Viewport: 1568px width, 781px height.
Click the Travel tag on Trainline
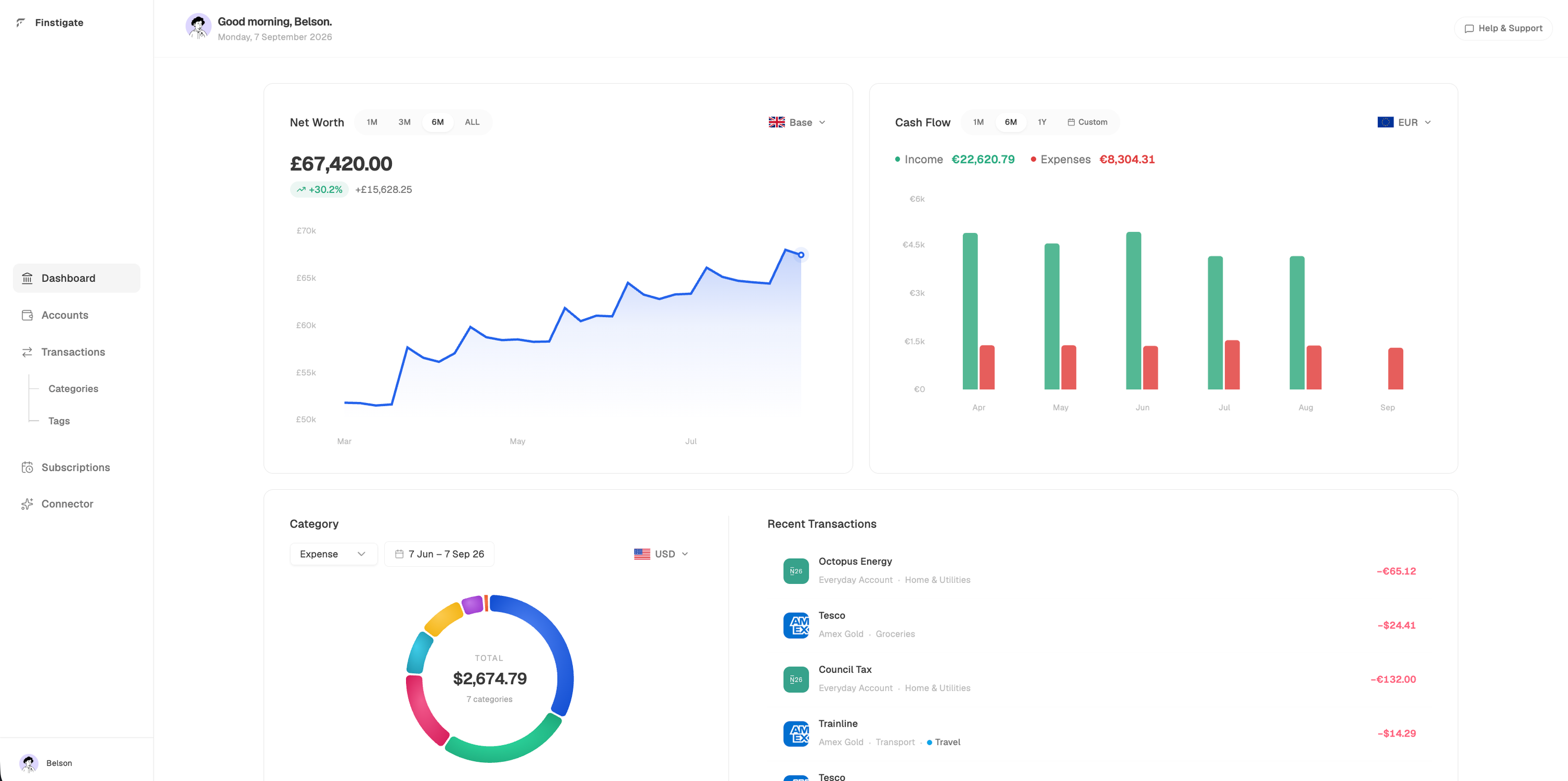click(943, 742)
